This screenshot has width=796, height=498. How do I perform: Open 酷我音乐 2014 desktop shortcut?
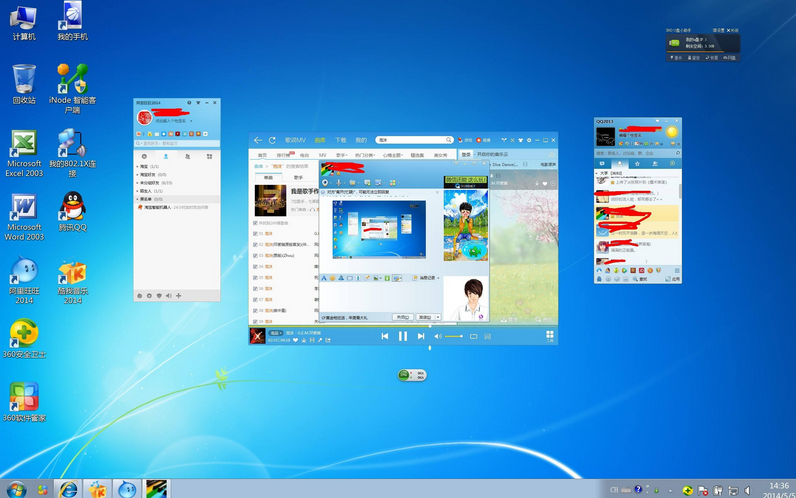pyautogui.click(x=73, y=281)
